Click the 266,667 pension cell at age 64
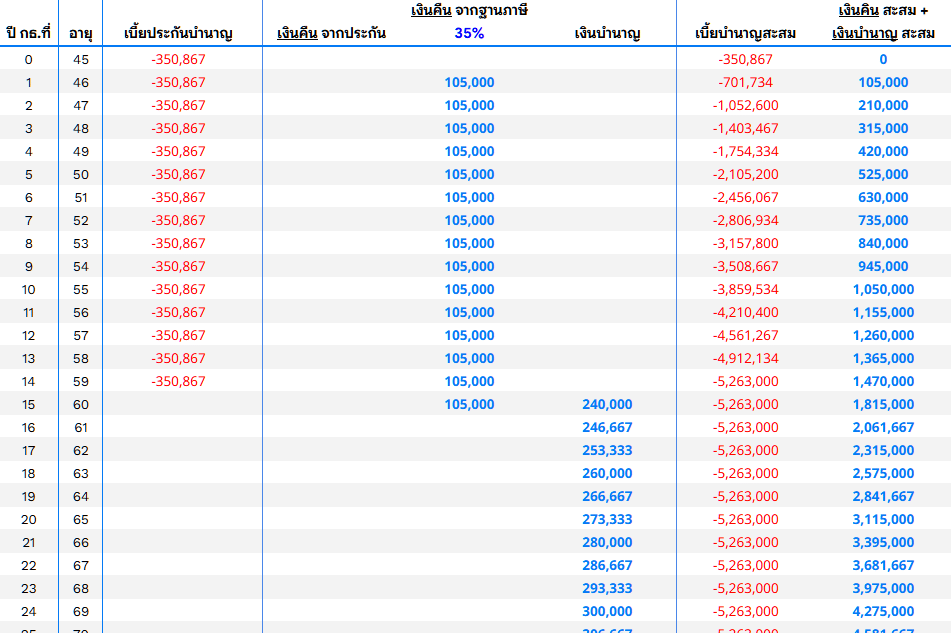The image size is (951, 633). (607, 497)
